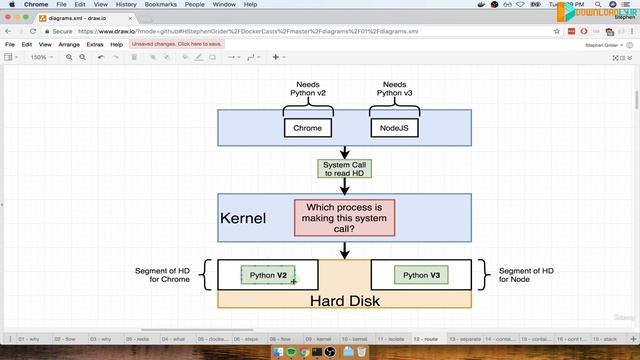Open the insert plus dropdown
Viewport: 640px width, 360px height.
pos(278,58)
